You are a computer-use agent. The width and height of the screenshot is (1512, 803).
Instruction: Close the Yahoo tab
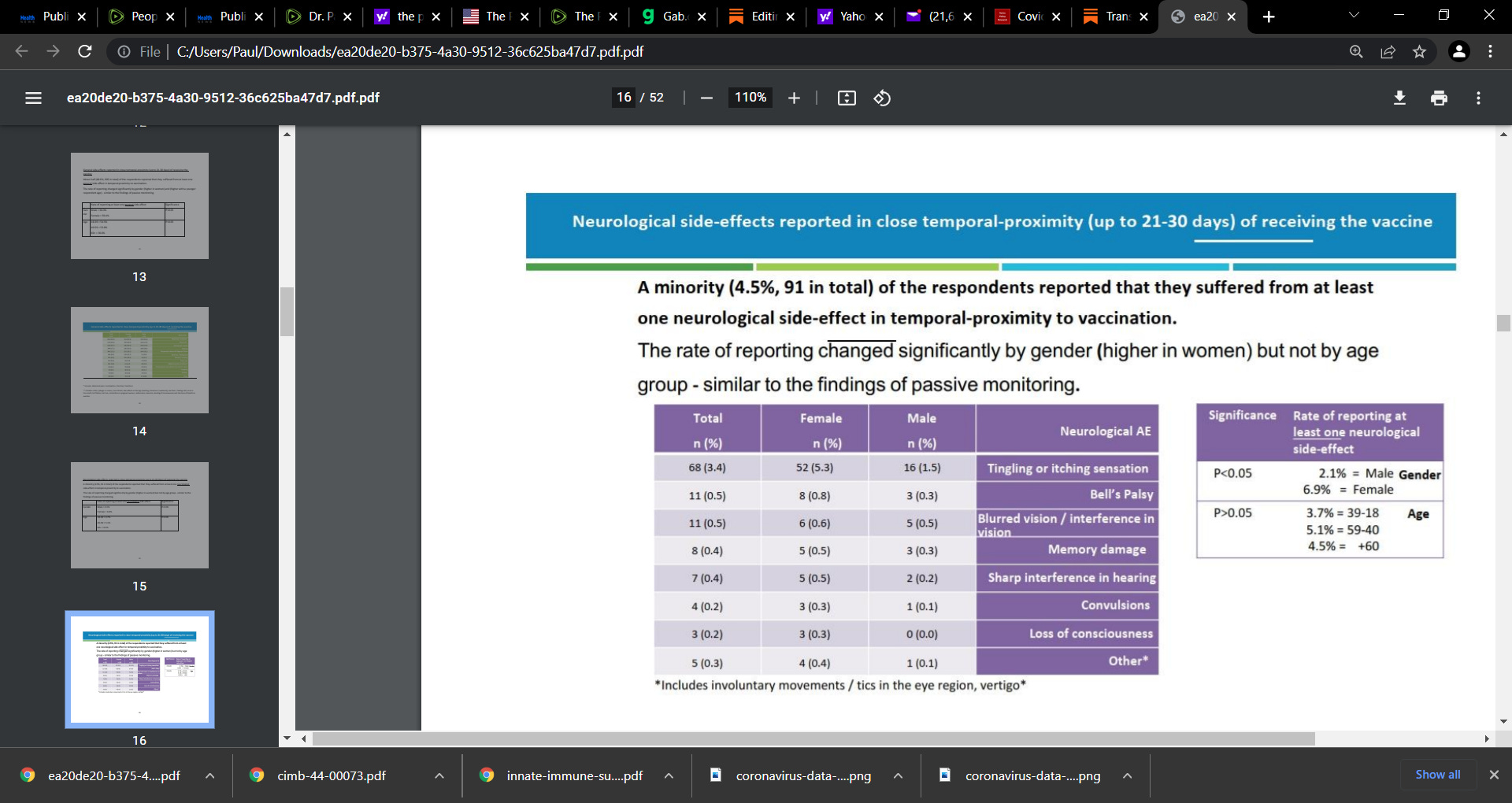click(x=879, y=17)
